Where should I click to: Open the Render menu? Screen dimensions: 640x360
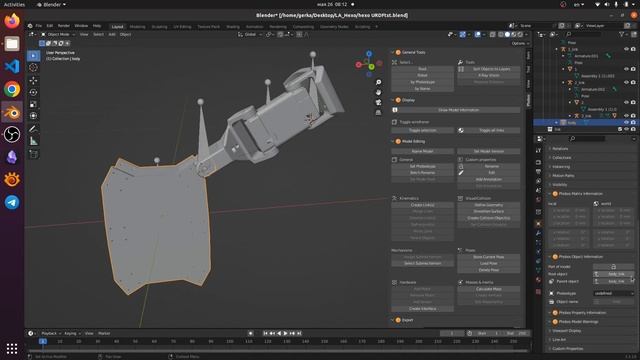64,26
